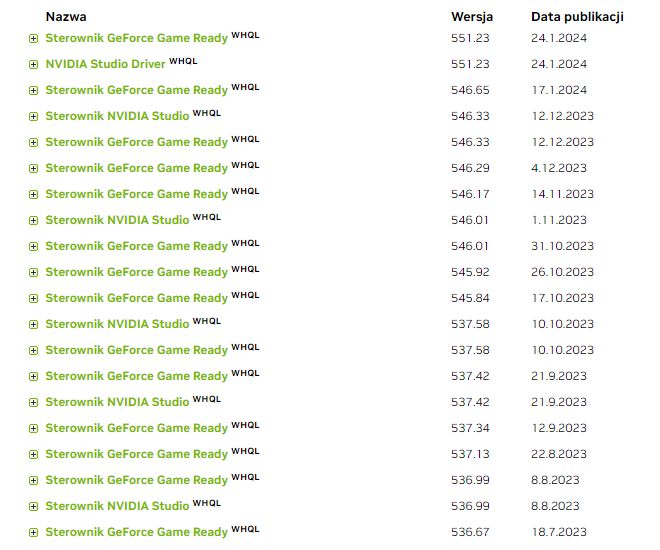The width and height of the screenshot is (660, 550).
Task: Open Sterownik NVIDIA Studio link dated 1.11.2023
Action: (117, 220)
